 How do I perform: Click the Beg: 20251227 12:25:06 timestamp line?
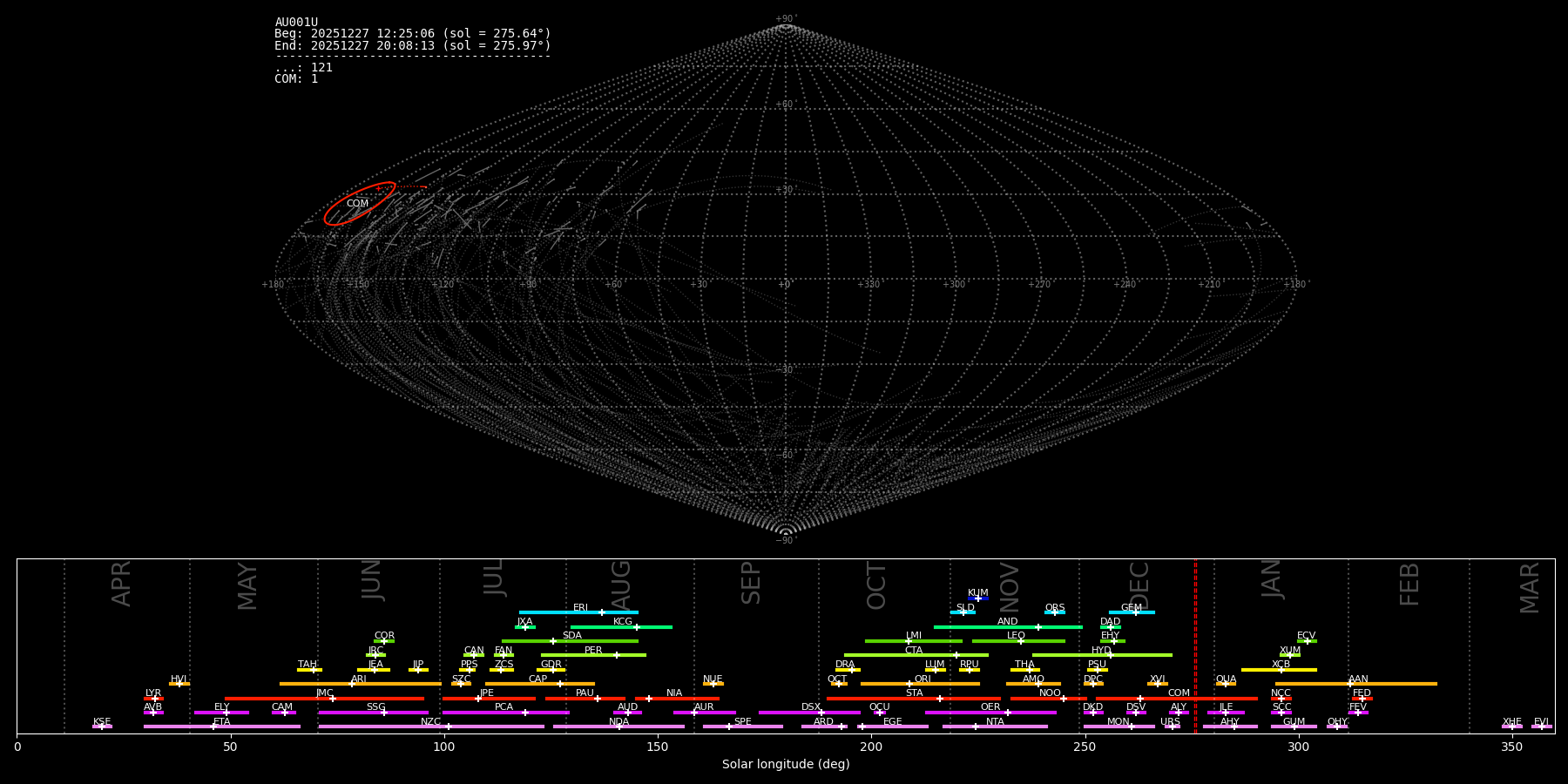click(x=413, y=34)
